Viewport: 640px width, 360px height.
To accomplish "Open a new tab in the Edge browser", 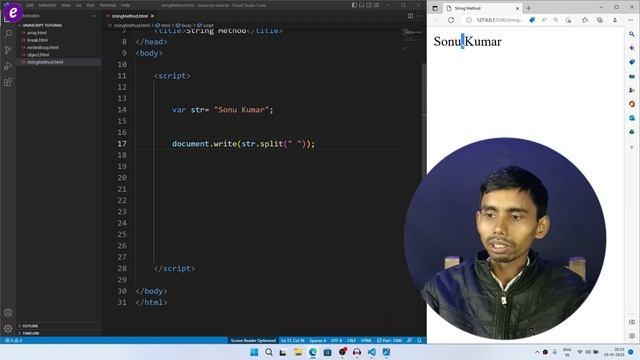I will coord(529,8).
